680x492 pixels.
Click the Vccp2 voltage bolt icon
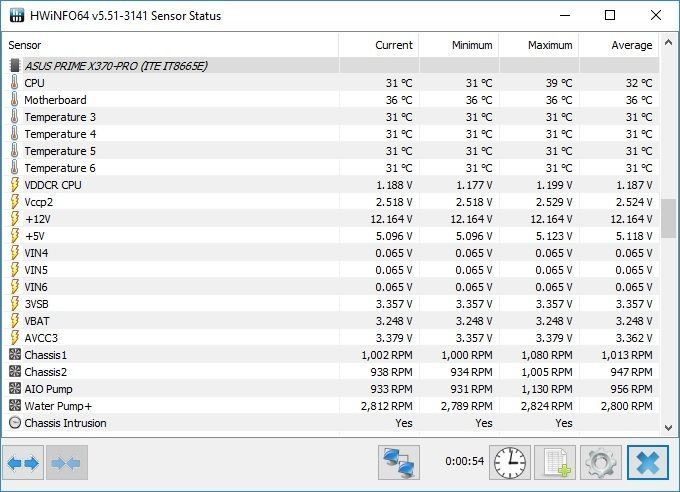coord(15,201)
